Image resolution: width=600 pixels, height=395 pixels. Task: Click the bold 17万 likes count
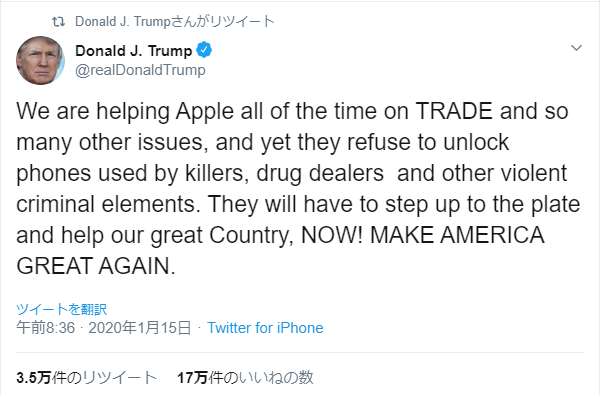click(192, 378)
